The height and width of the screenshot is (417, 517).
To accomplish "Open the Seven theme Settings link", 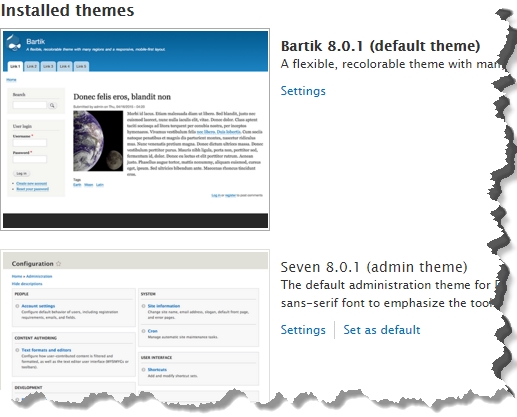I will (303, 330).
